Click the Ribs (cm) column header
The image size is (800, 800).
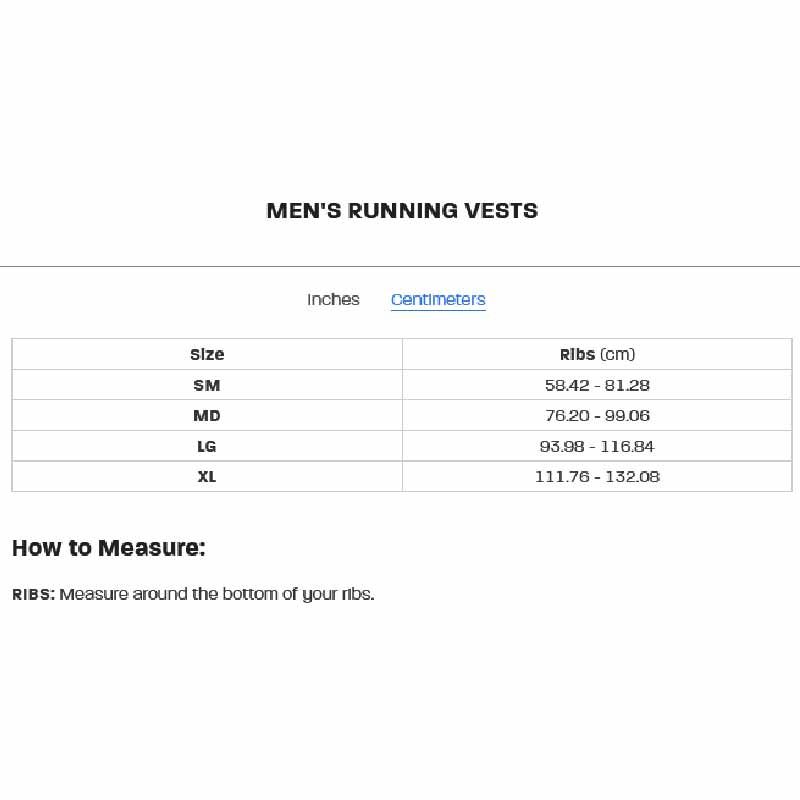(597, 354)
